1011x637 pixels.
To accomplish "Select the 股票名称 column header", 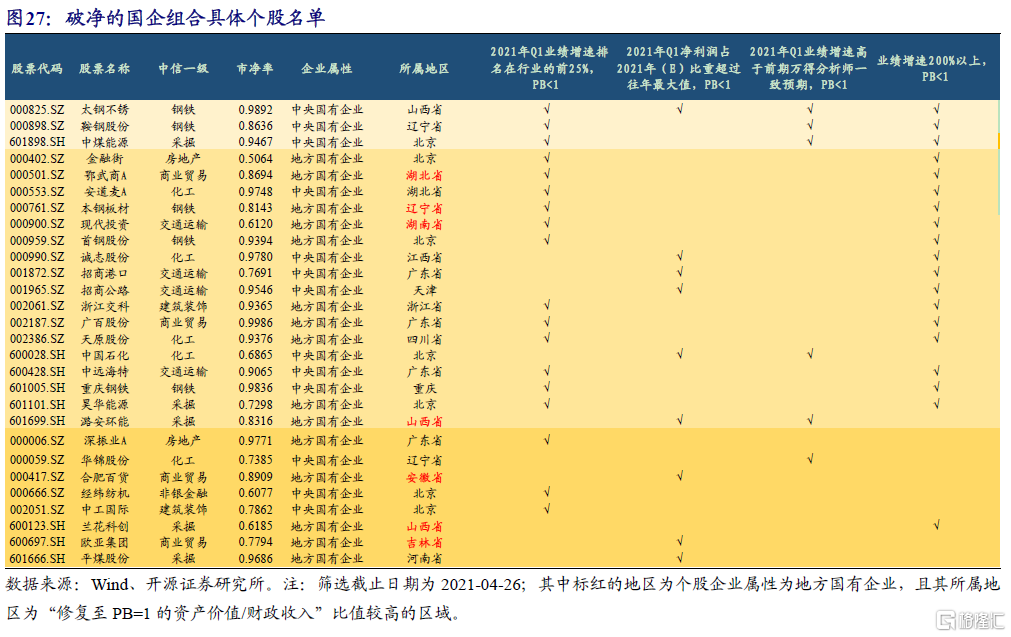I will [x=104, y=68].
